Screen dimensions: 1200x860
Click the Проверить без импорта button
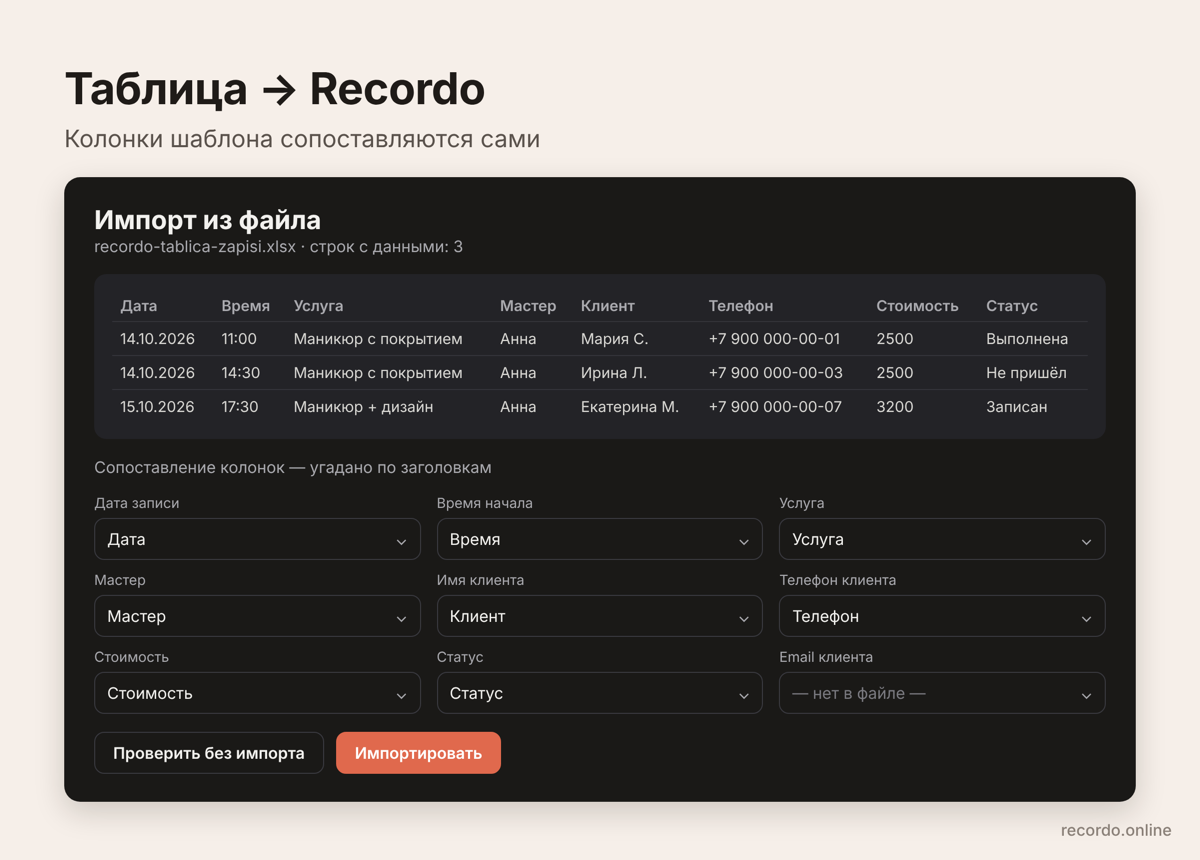pos(209,753)
